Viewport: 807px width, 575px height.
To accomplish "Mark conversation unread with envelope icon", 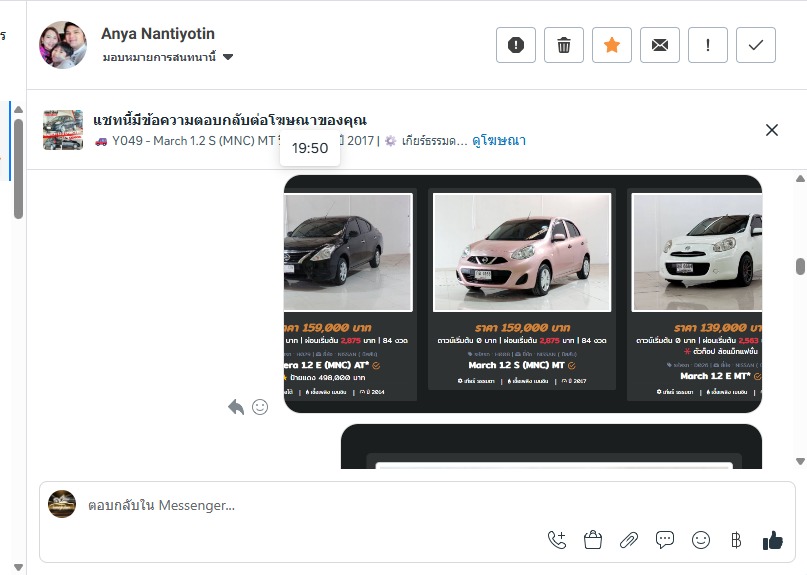I will (x=660, y=45).
